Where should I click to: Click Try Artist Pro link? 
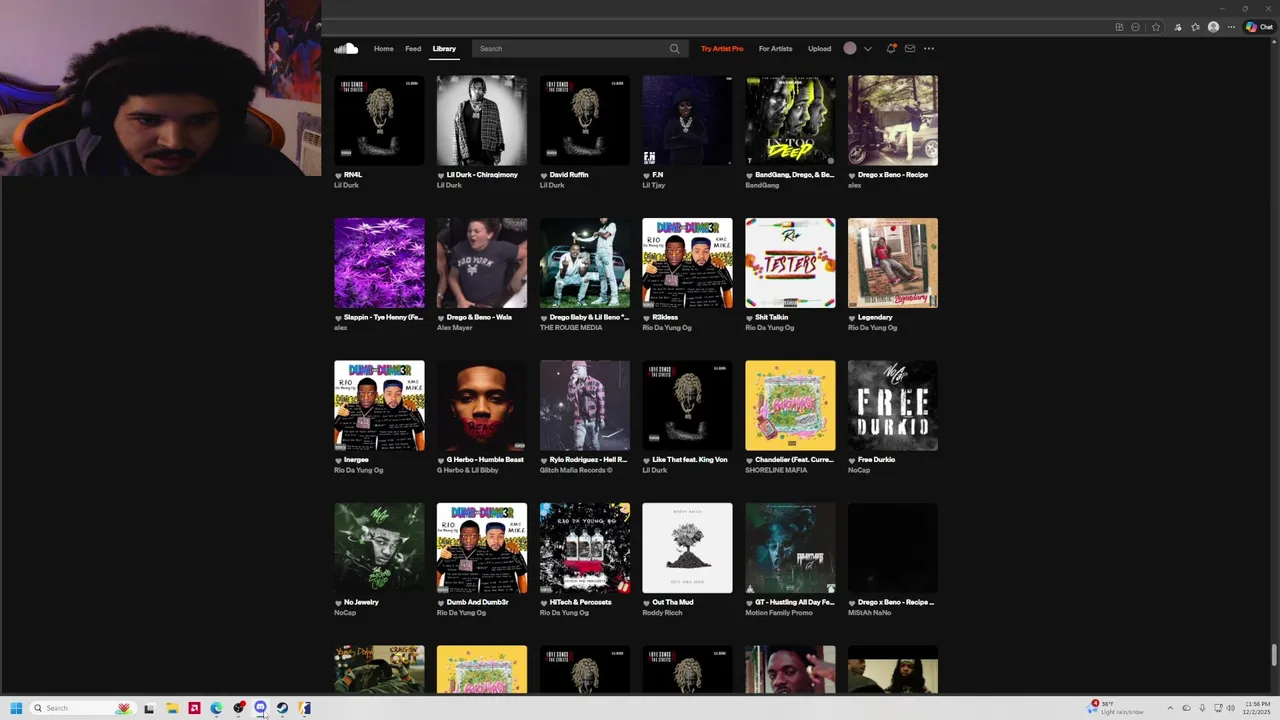722,48
